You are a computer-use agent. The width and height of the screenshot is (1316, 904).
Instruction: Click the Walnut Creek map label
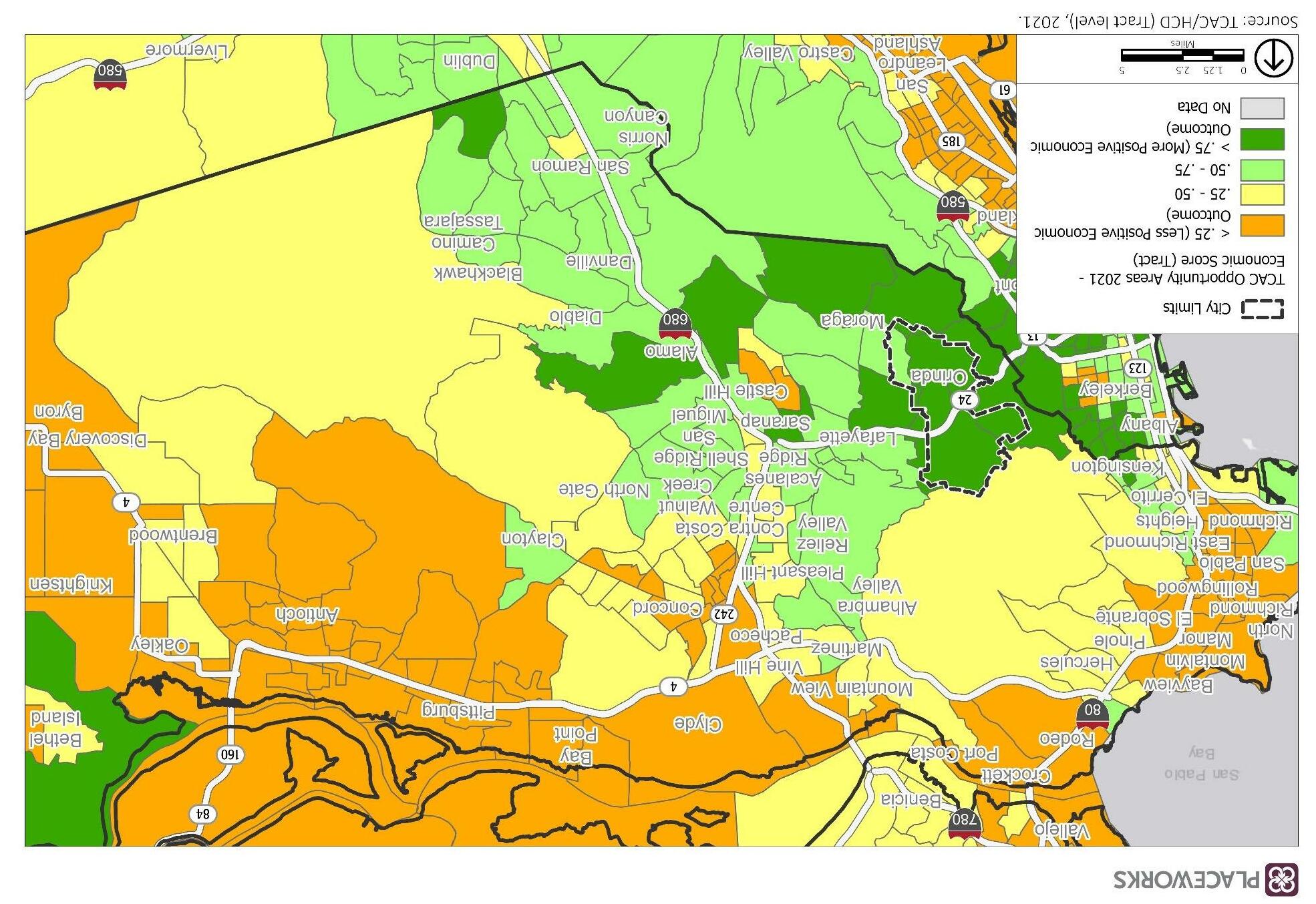(x=687, y=495)
